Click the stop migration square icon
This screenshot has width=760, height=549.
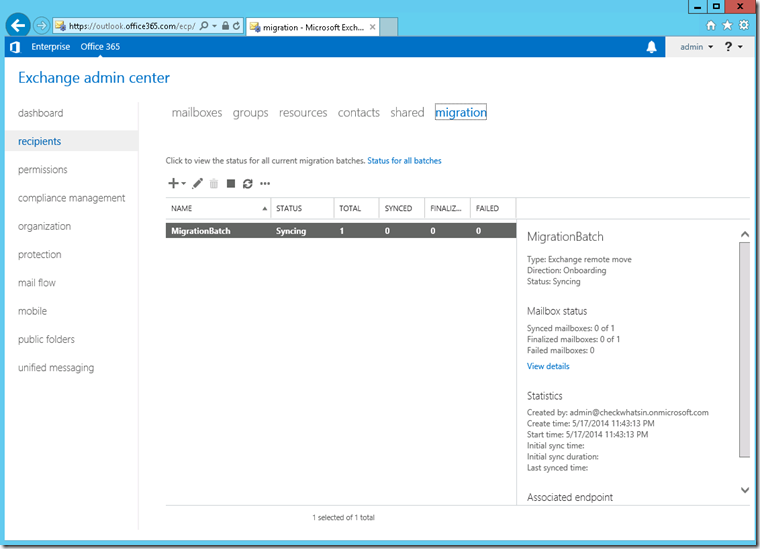tap(231, 183)
